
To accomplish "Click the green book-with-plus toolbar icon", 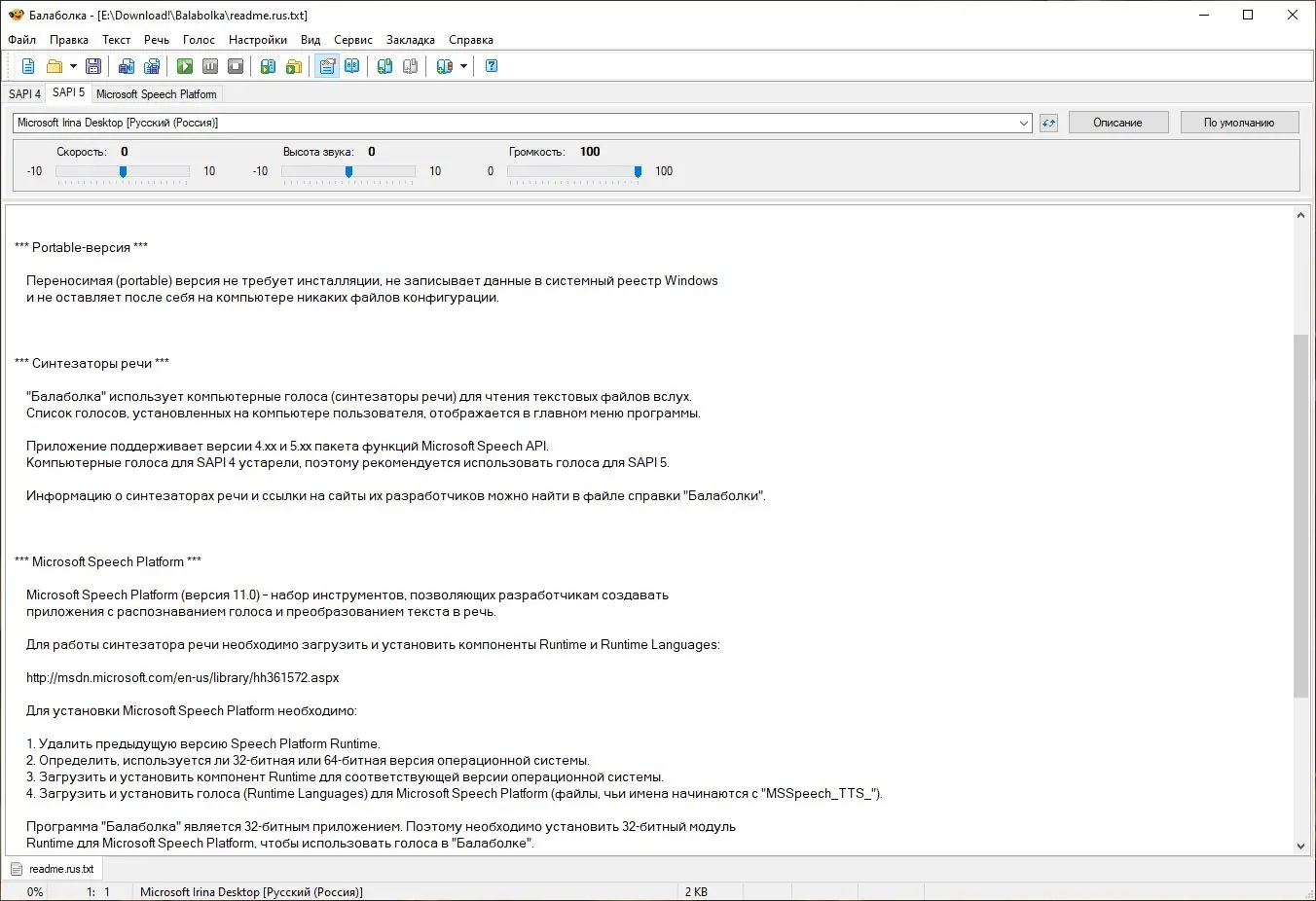I will 385,66.
